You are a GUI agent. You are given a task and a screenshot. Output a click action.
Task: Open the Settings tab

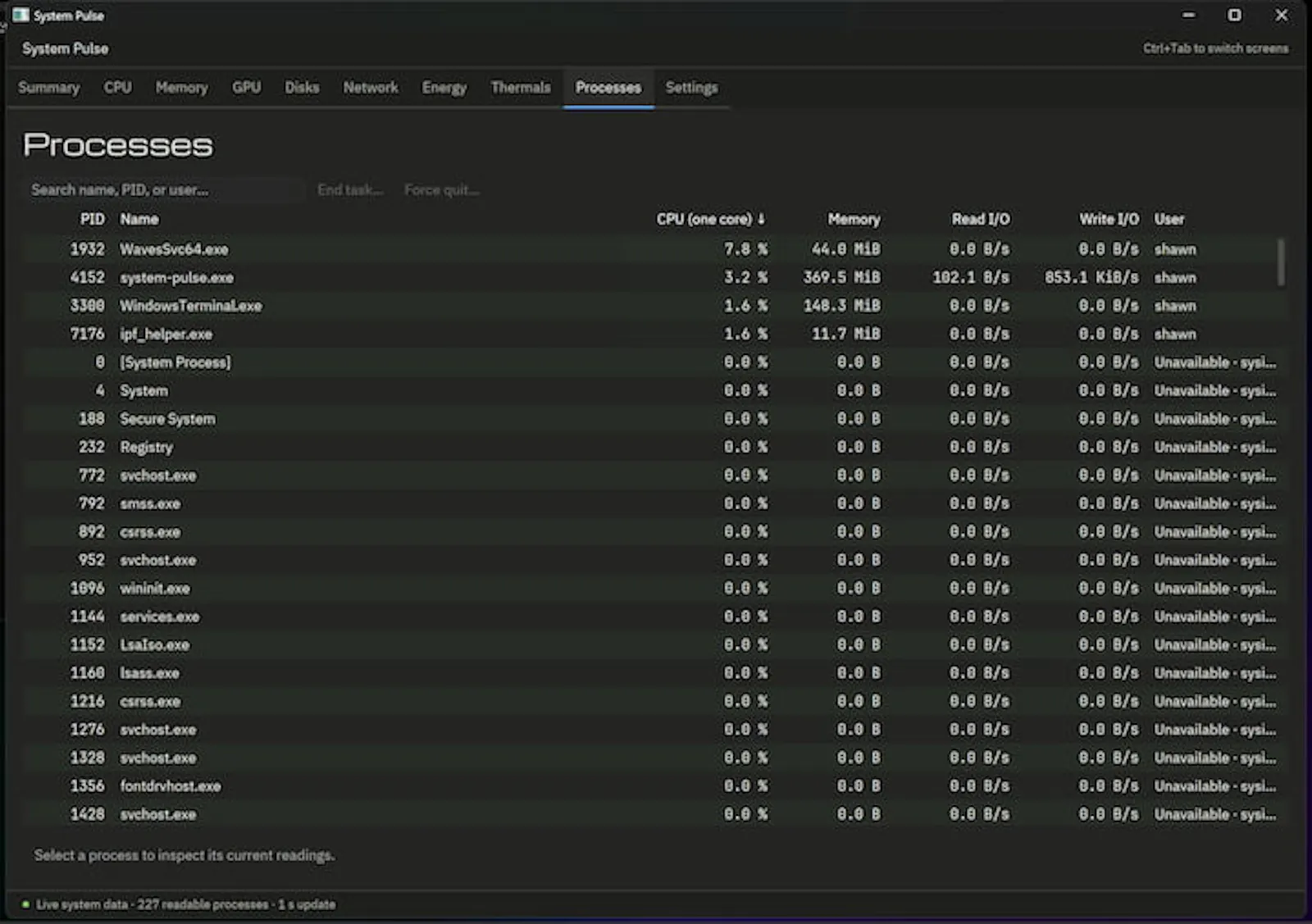pyautogui.click(x=691, y=88)
